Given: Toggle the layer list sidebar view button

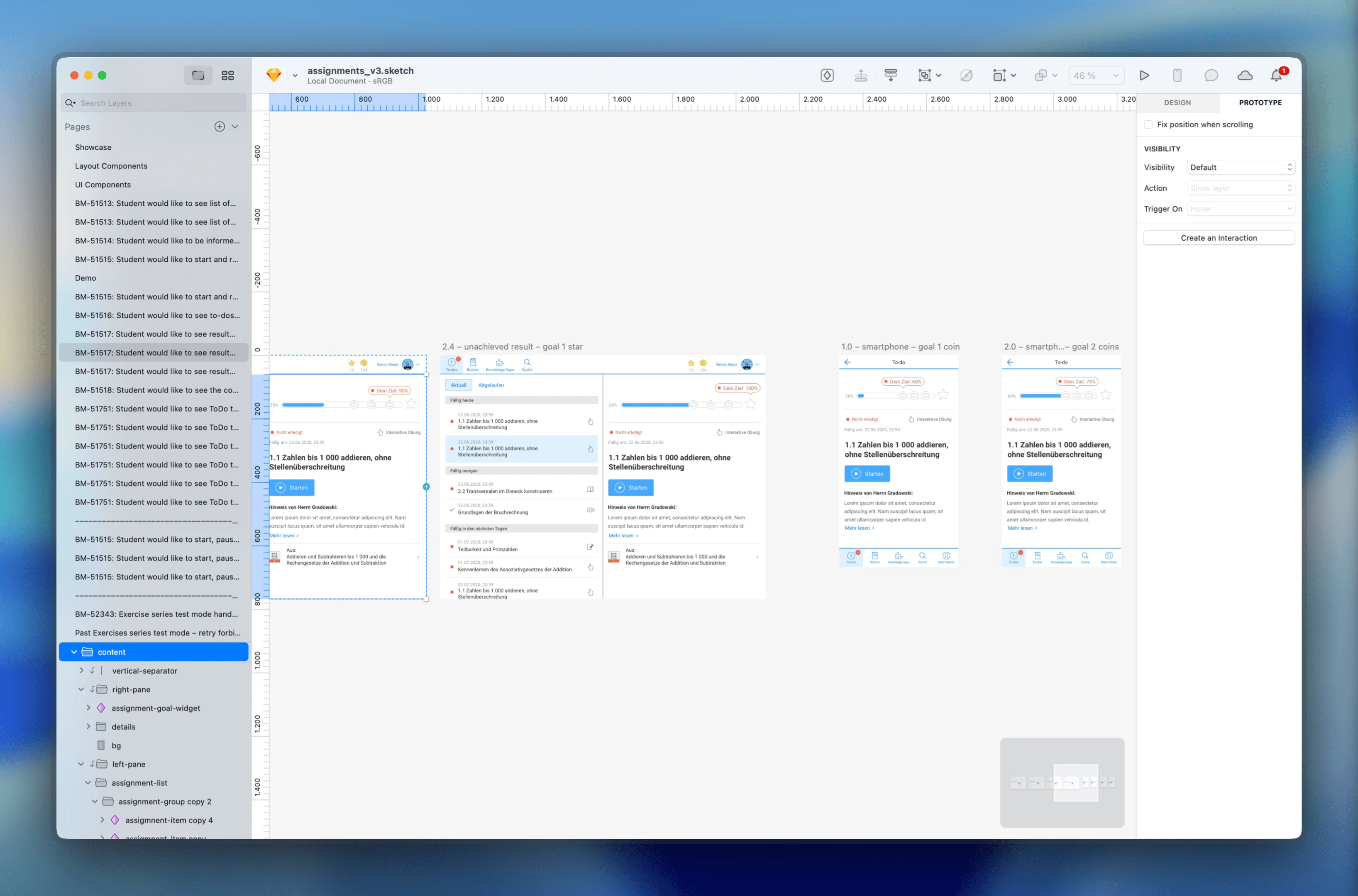Looking at the screenshot, I should (198, 75).
